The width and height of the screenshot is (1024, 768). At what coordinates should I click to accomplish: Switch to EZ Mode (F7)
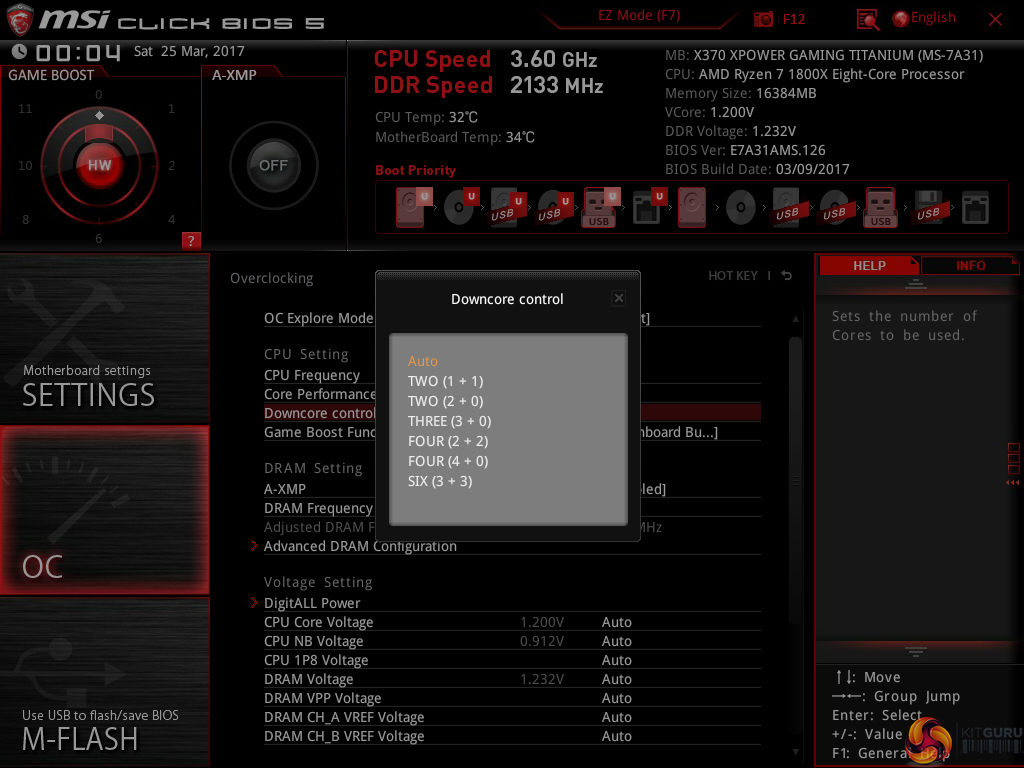639,15
